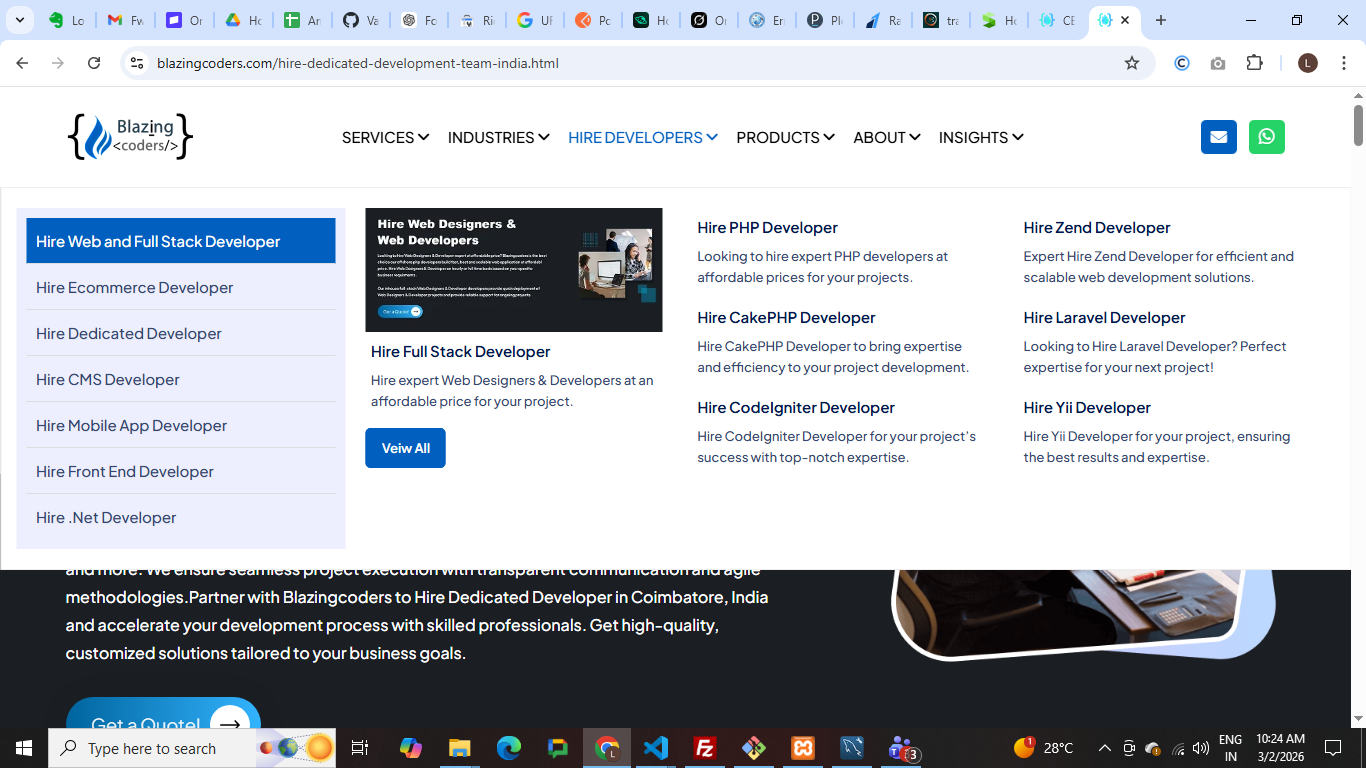1366x768 pixels.
Task: Open the Chrome tab search dropdown
Action: [x=20, y=20]
